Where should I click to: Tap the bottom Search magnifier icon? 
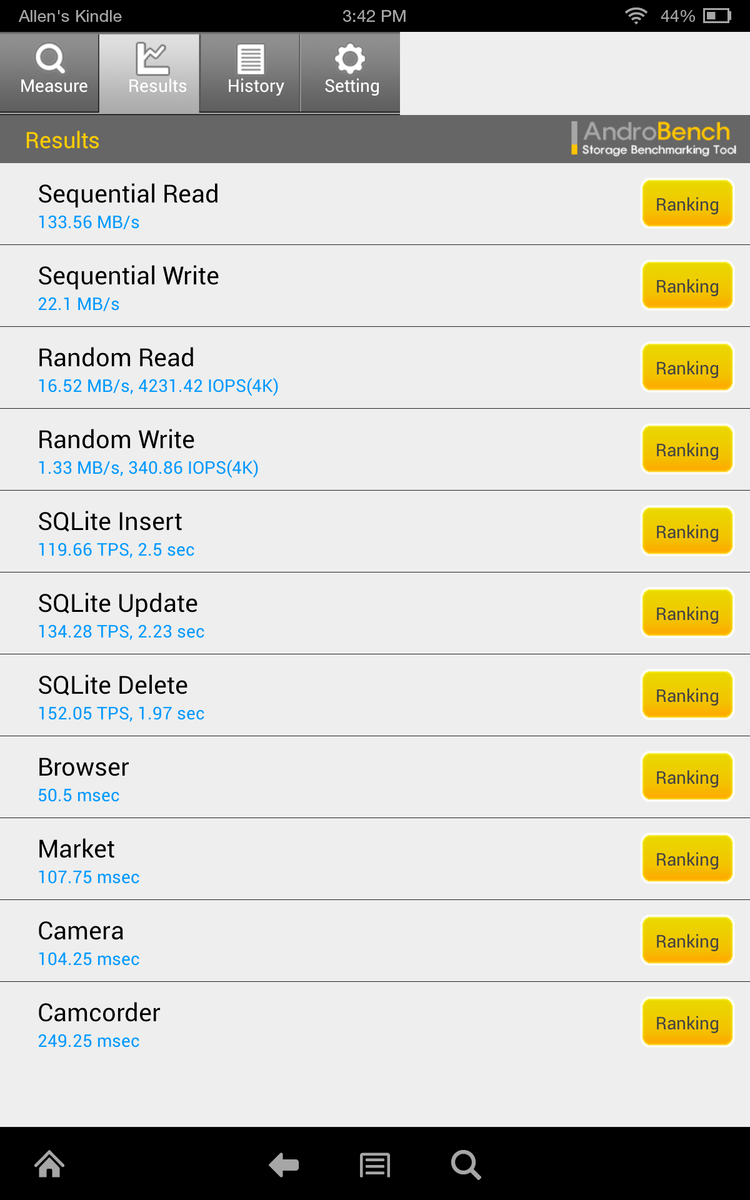[x=465, y=1164]
